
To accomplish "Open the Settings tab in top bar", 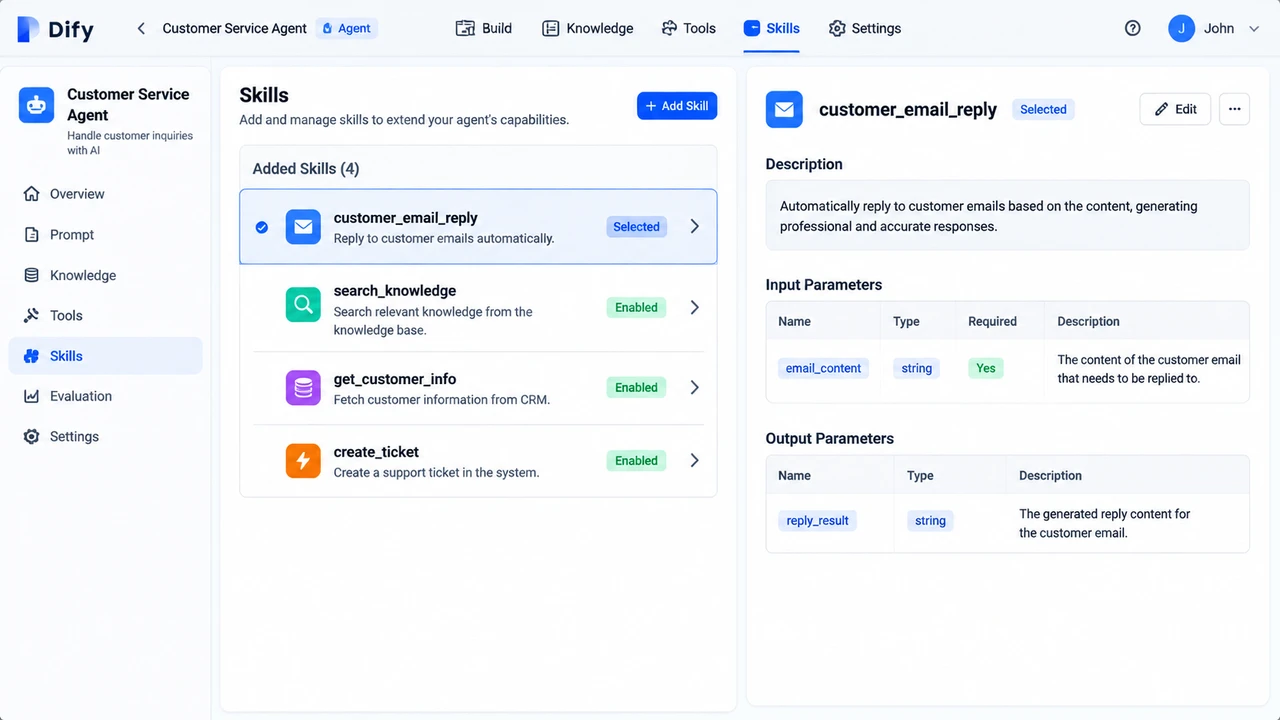I will click(865, 28).
